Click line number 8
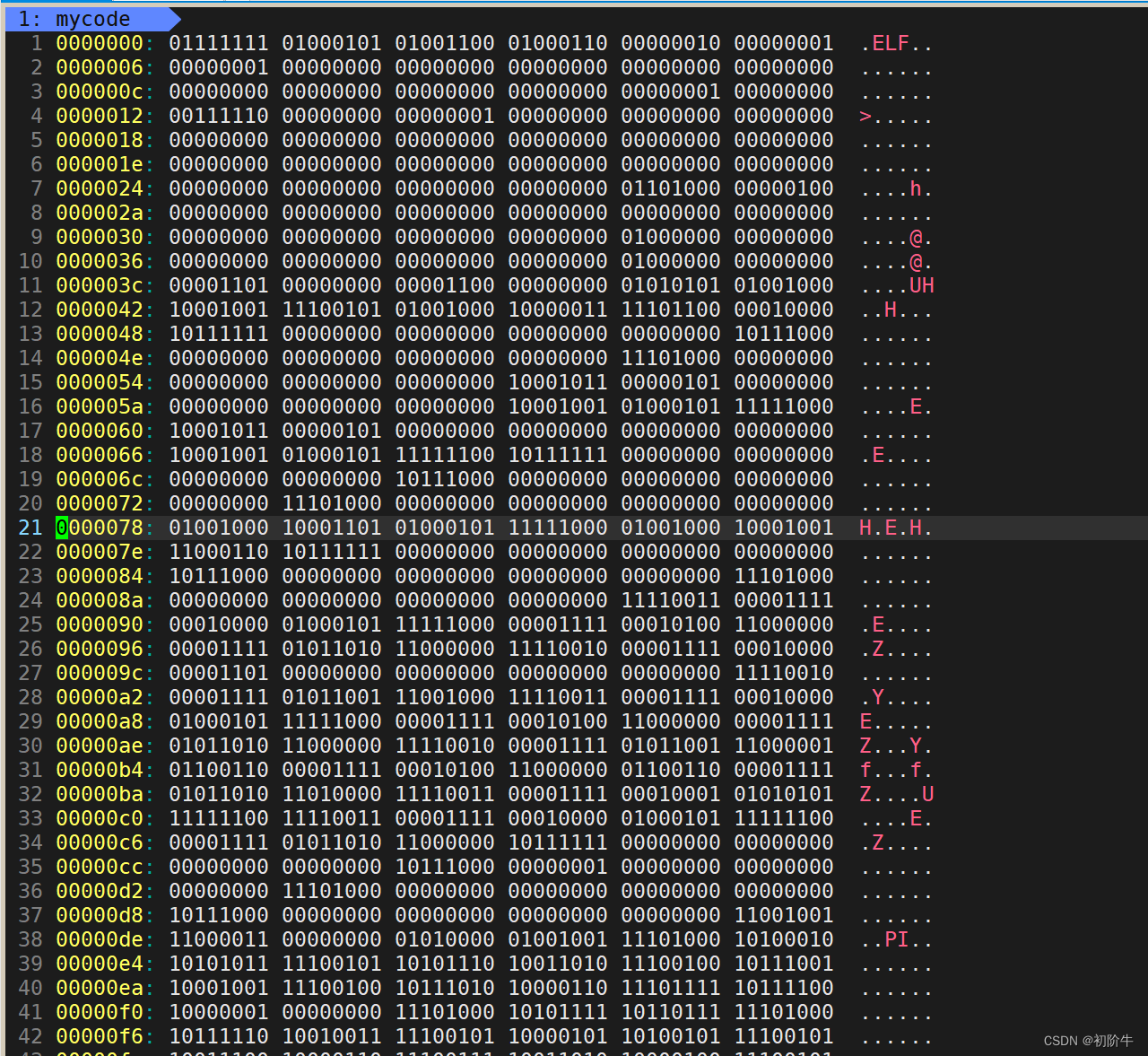Screen dimensions: 1148x1056 [x=37, y=213]
